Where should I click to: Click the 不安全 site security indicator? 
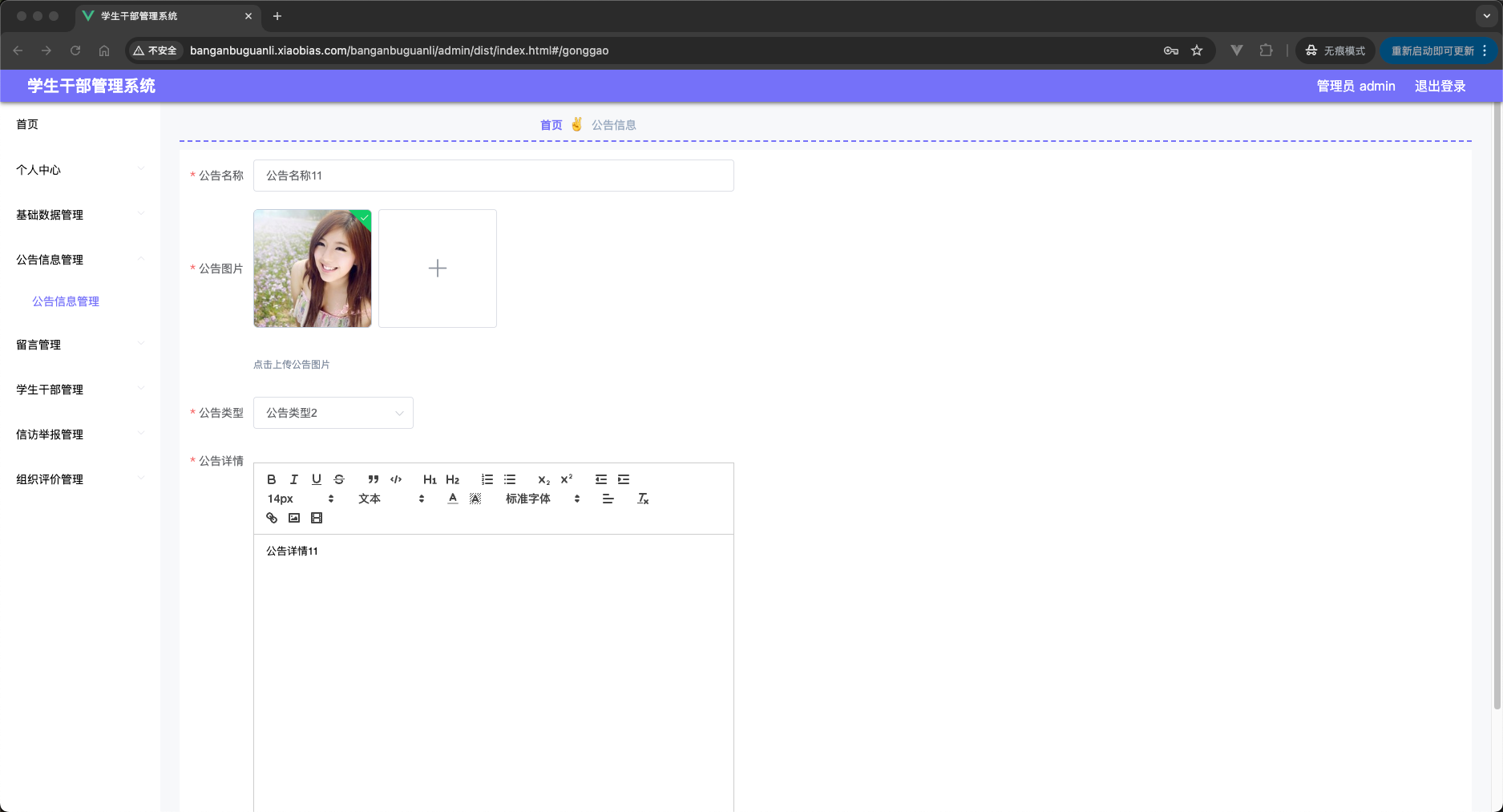pos(155,50)
